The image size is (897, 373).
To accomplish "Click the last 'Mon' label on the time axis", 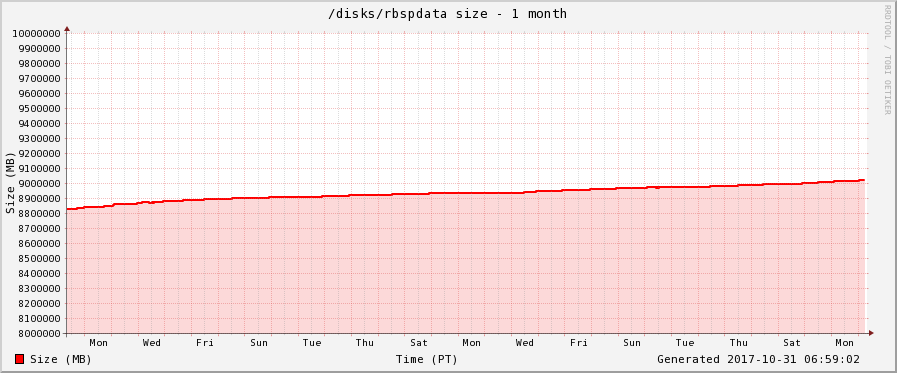I will (x=845, y=343).
